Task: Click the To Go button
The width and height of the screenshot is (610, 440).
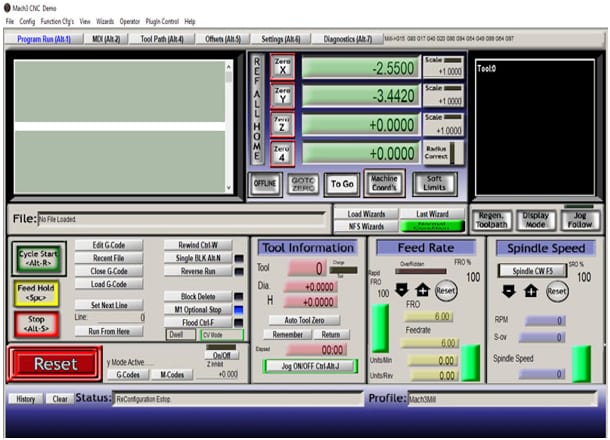Action: [x=342, y=184]
